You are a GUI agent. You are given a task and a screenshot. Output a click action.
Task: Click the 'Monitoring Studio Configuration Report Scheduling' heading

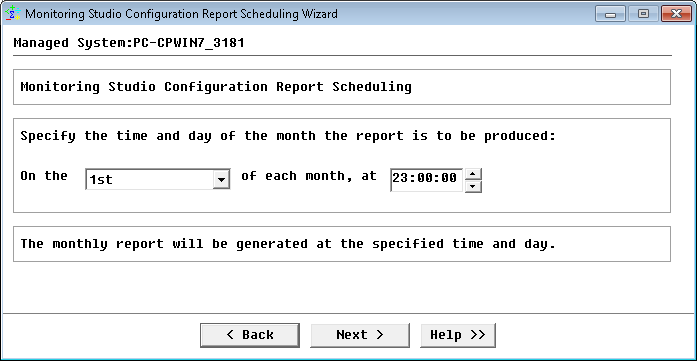click(216, 87)
